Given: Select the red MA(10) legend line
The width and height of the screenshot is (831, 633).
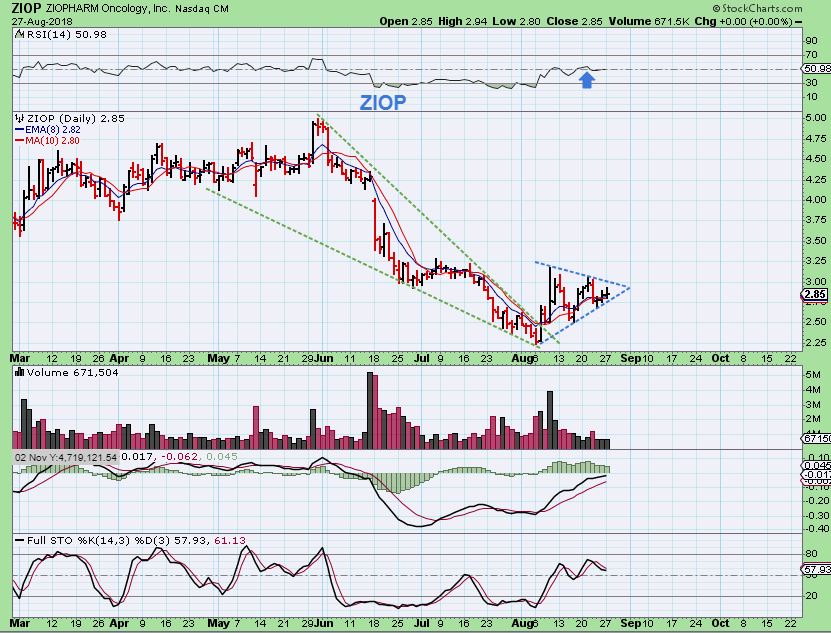Looking at the screenshot, I should [20, 141].
